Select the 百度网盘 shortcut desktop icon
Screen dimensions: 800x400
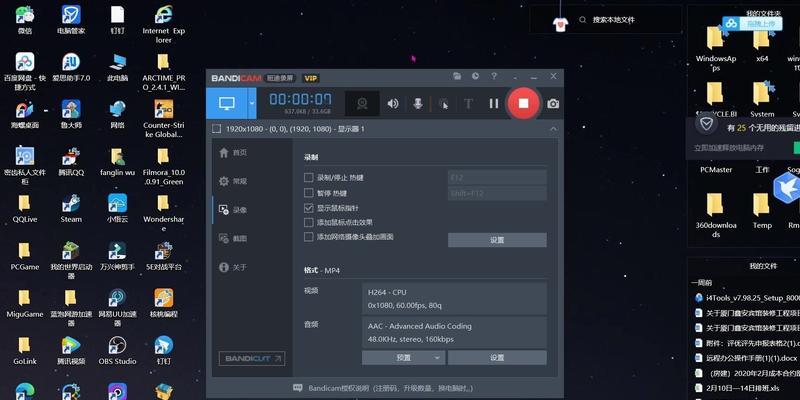24,71
